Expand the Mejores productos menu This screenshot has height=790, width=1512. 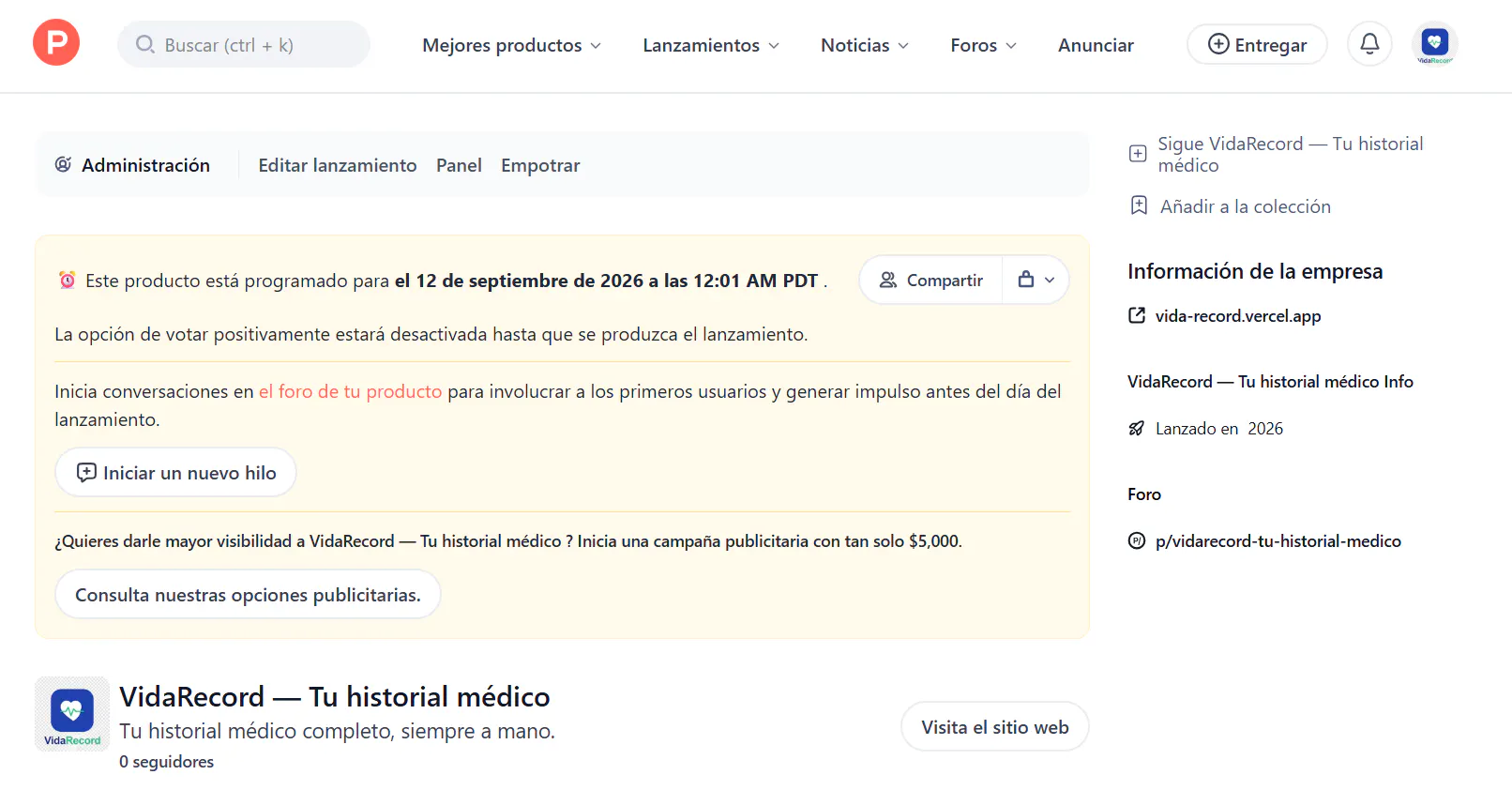pyautogui.click(x=511, y=45)
